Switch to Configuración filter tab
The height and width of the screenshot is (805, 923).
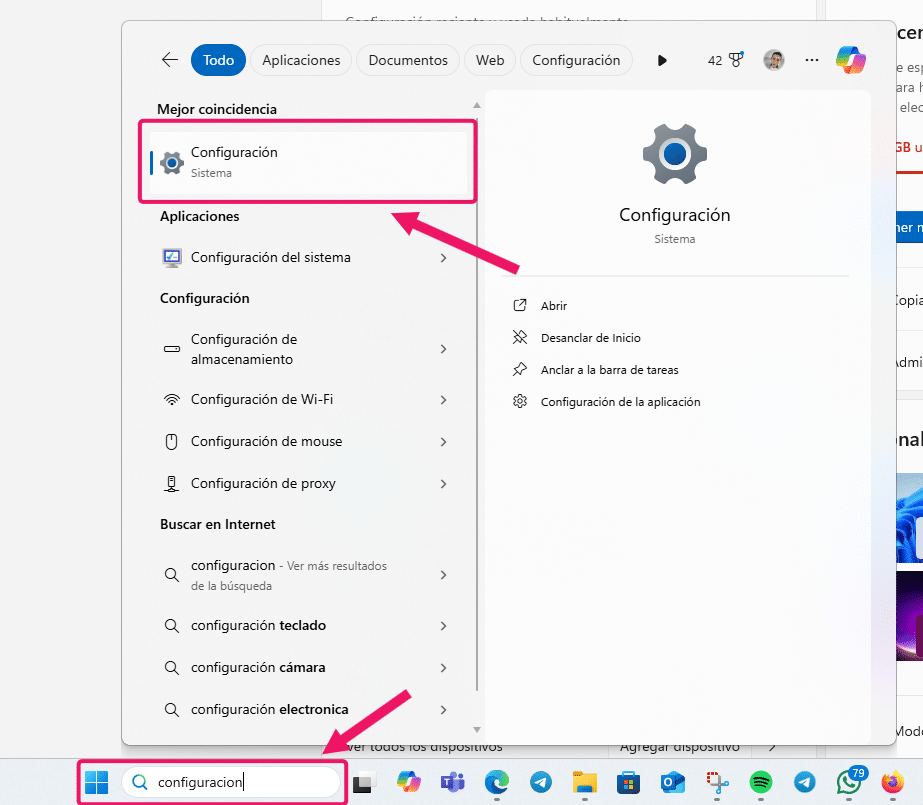tap(576, 60)
